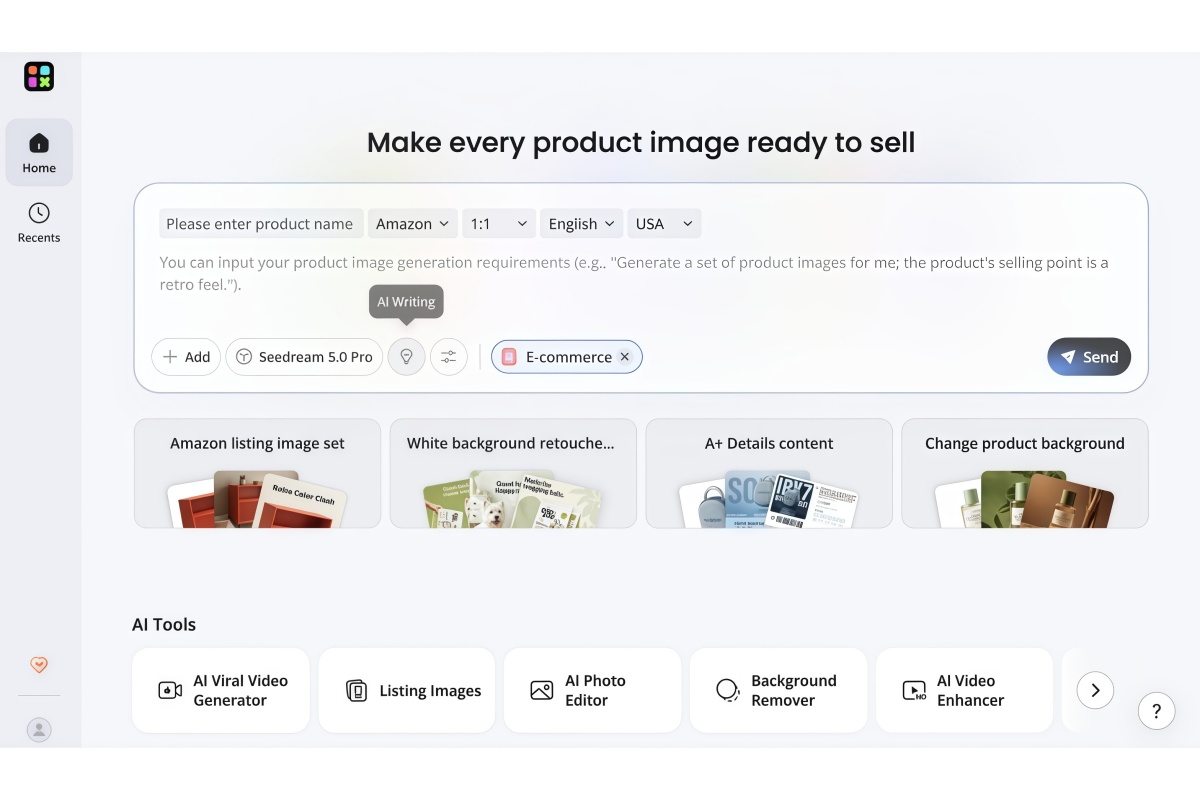Image resolution: width=1200 pixels, height=800 pixels.
Task: Open the settings sliders icon
Action: (449, 357)
